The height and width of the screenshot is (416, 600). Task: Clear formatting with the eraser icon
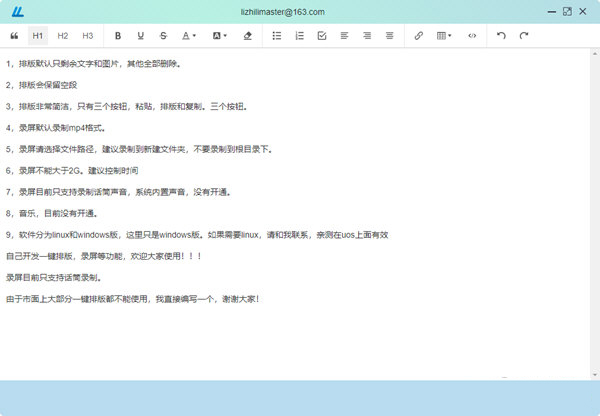click(248, 35)
